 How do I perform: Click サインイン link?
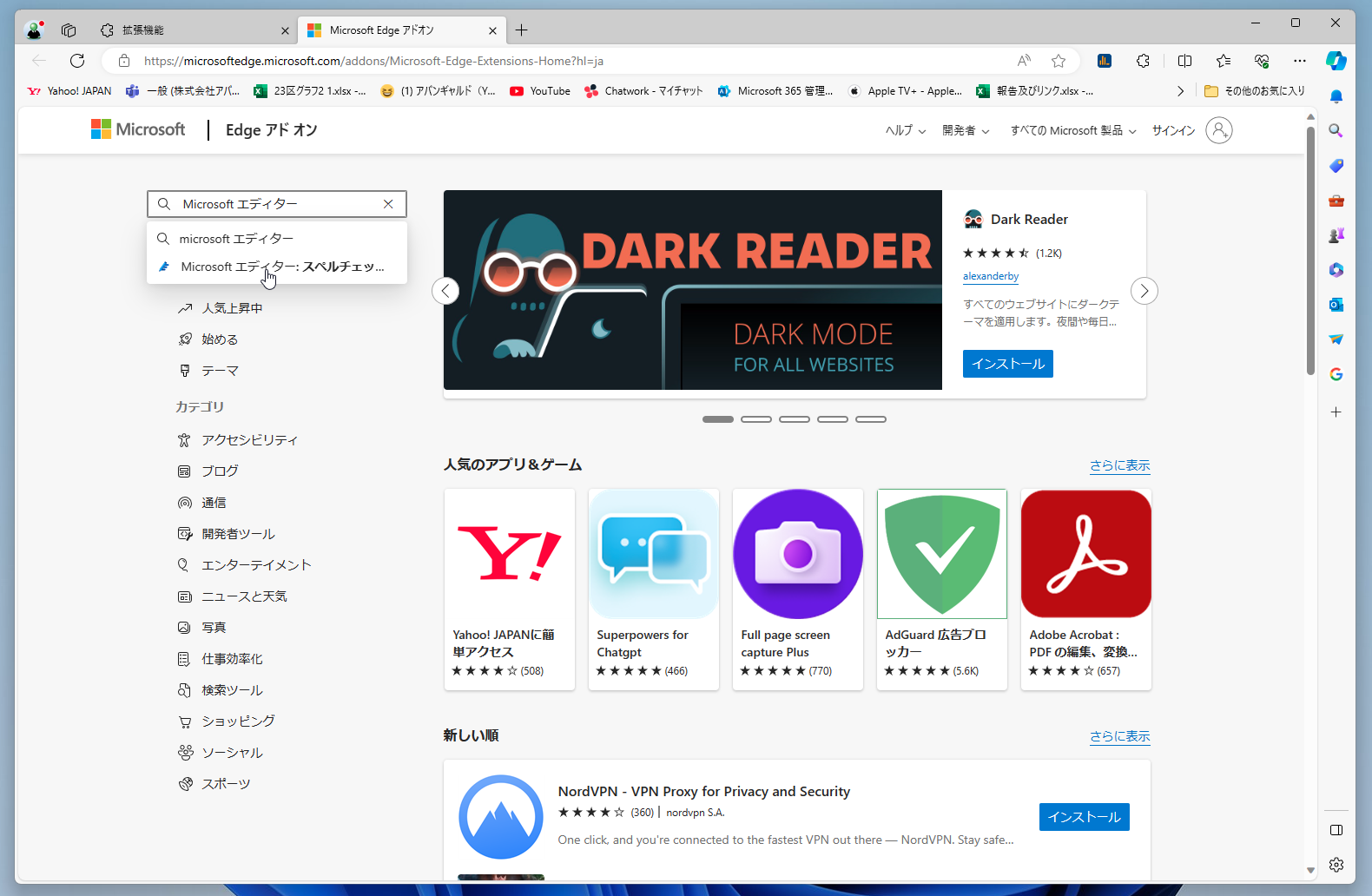point(1173,130)
